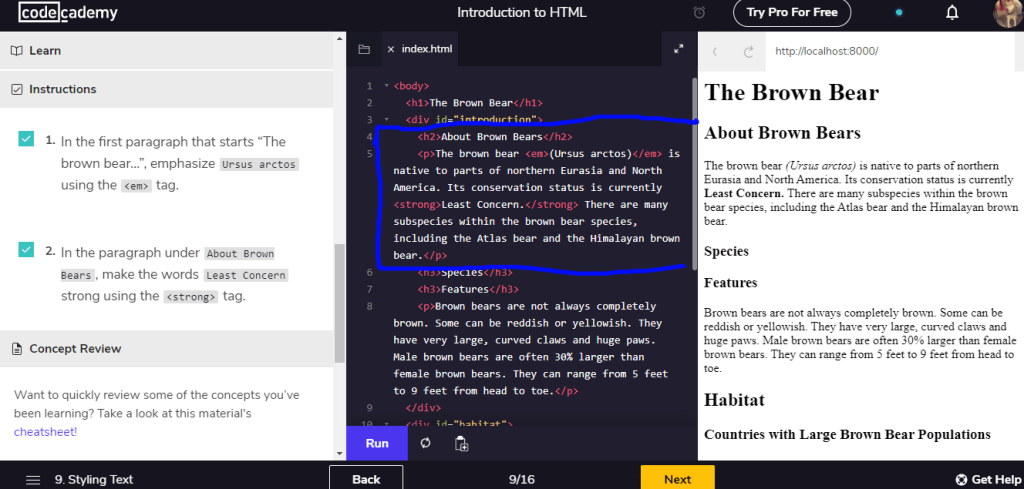The image size is (1024, 489).
Task: Toggle checkbox for instruction step 2
Action: coord(26,250)
